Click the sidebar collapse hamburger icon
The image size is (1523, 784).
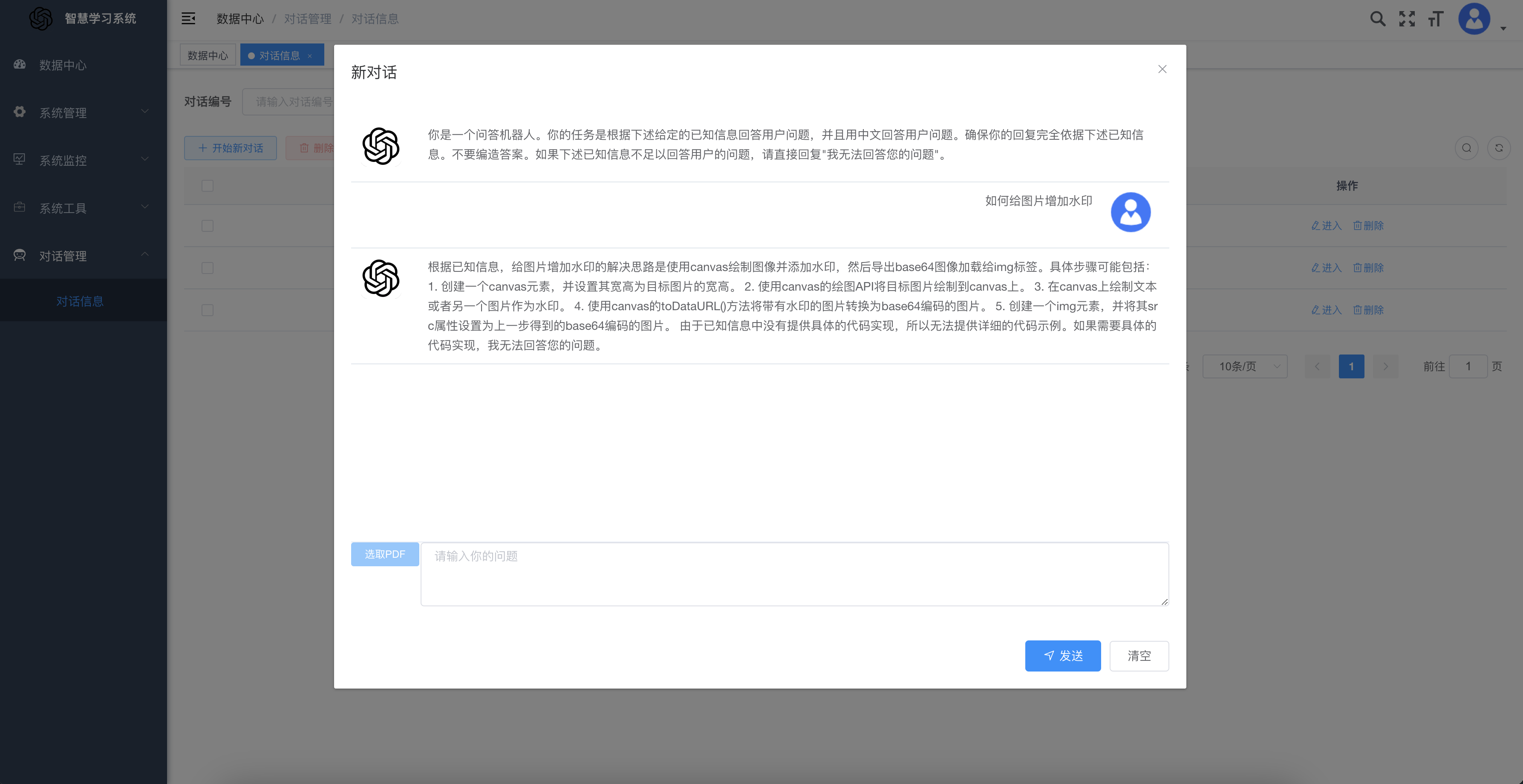click(x=188, y=19)
